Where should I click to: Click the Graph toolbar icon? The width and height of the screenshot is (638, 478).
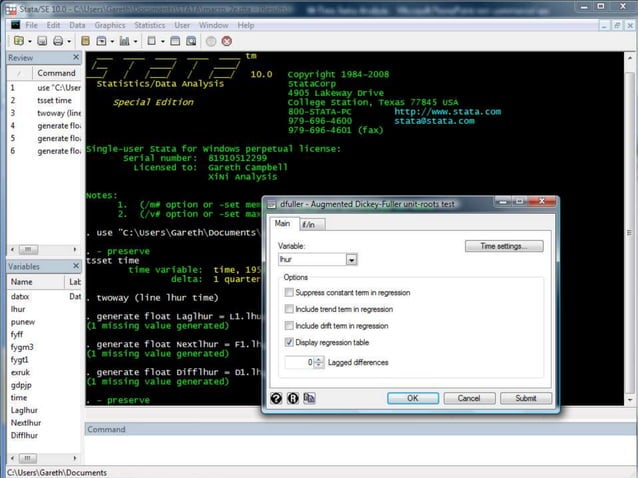pos(125,41)
